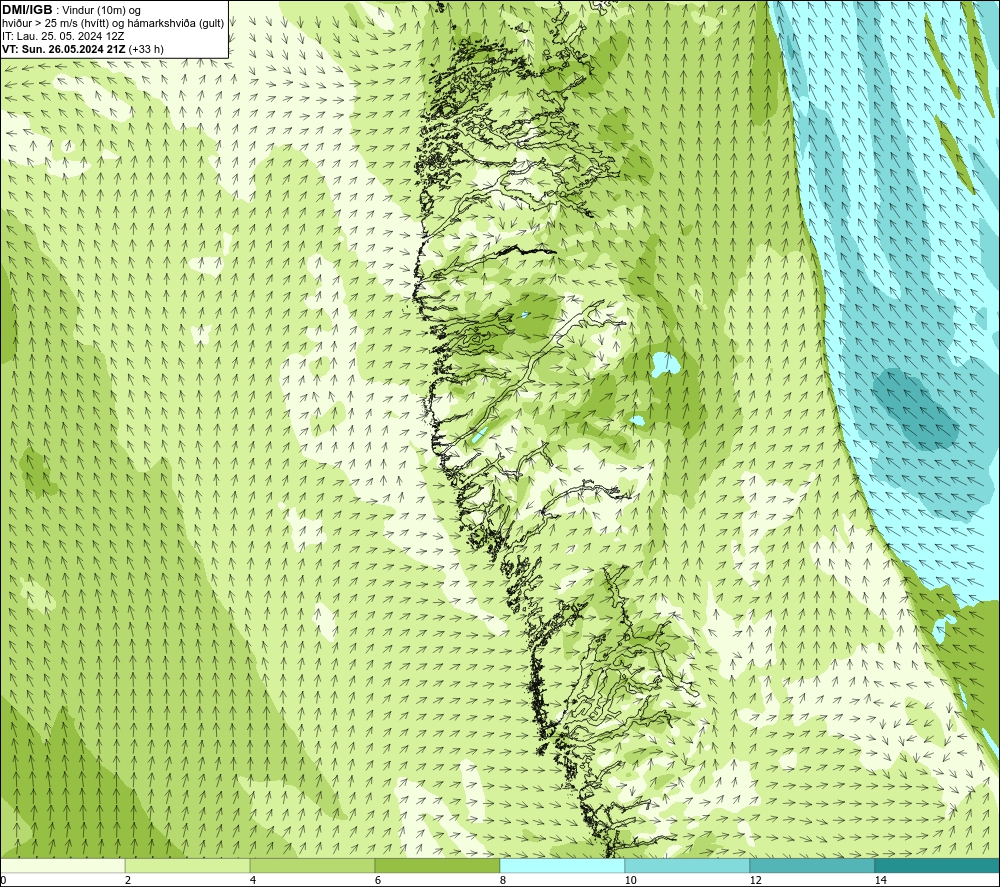Click the 10–12 m/s teal scale segment
Image resolution: width=1000 pixels, height=887 pixels.
[x=688, y=866]
